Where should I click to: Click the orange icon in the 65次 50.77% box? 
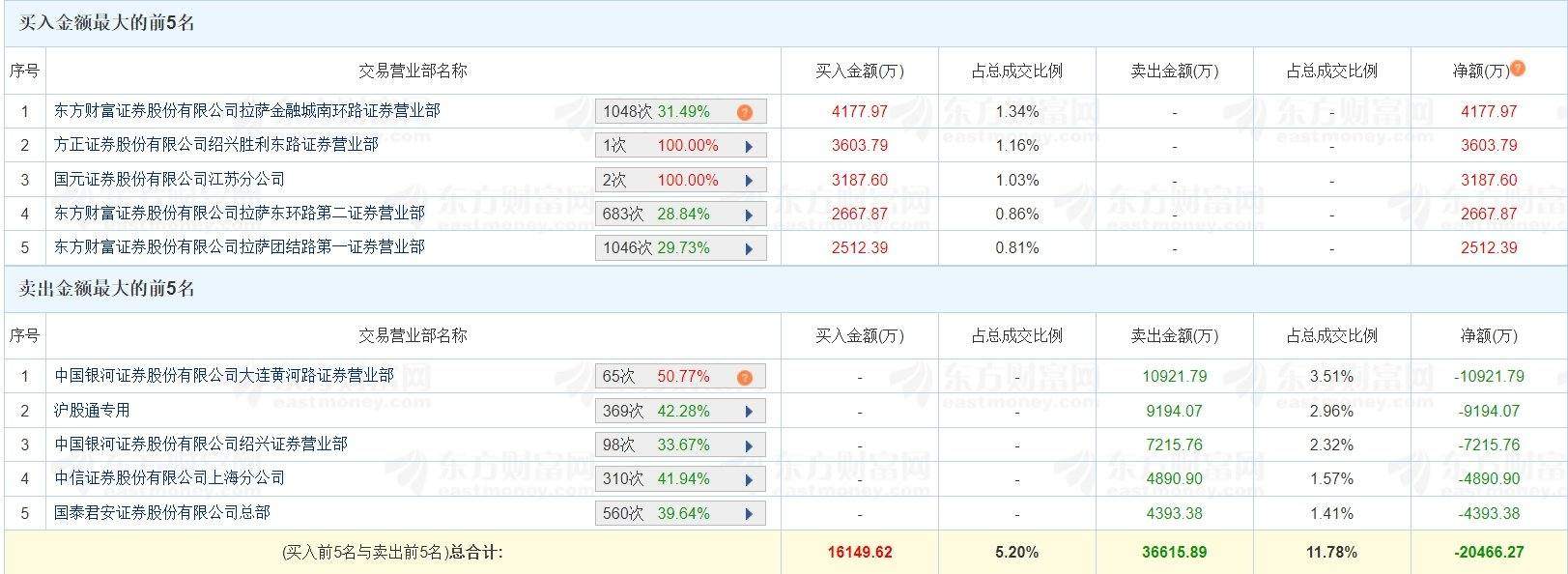pyautogui.click(x=744, y=377)
